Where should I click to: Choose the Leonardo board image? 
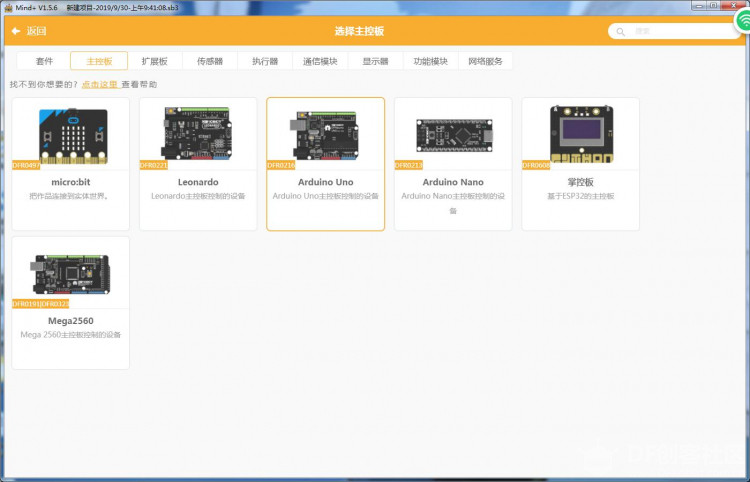pyautogui.click(x=198, y=133)
